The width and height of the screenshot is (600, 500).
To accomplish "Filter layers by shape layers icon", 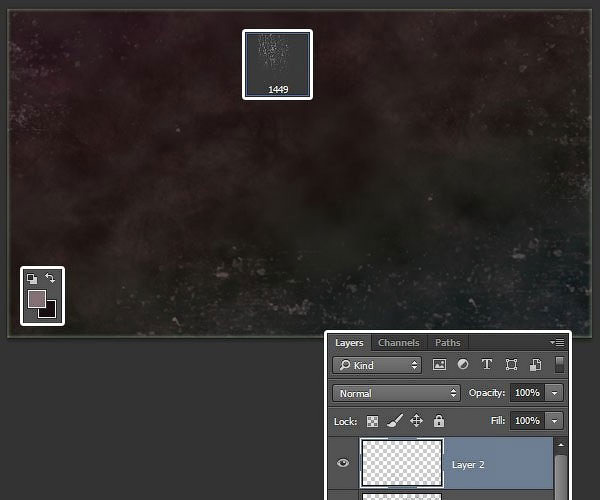I will click(x=511, y=365).
